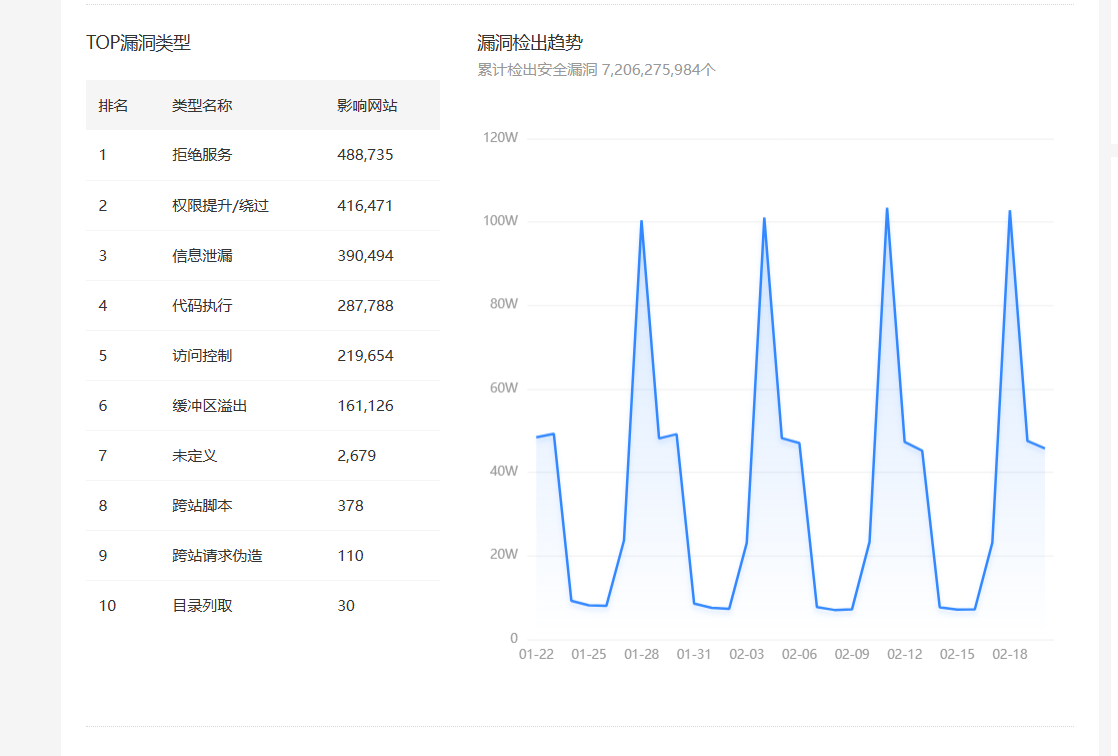Click value 161,126 in the table
The height and width of the screenshot is (756, 1118).
click(x=365, y=406)
